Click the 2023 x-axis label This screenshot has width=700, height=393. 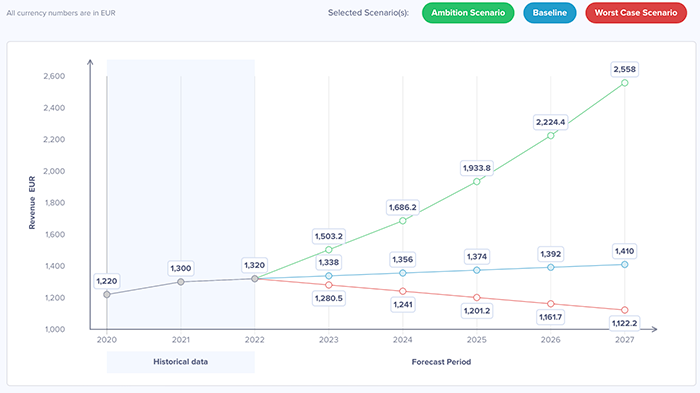point(329,340)
